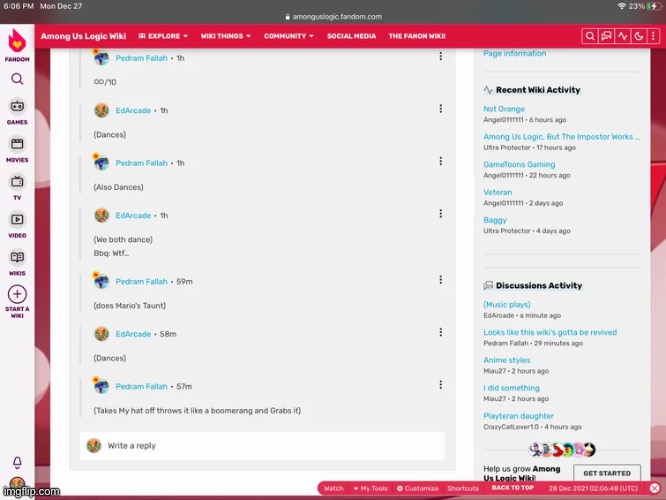Expand the Wiki Things dropdown

click(x=226, y=36)
